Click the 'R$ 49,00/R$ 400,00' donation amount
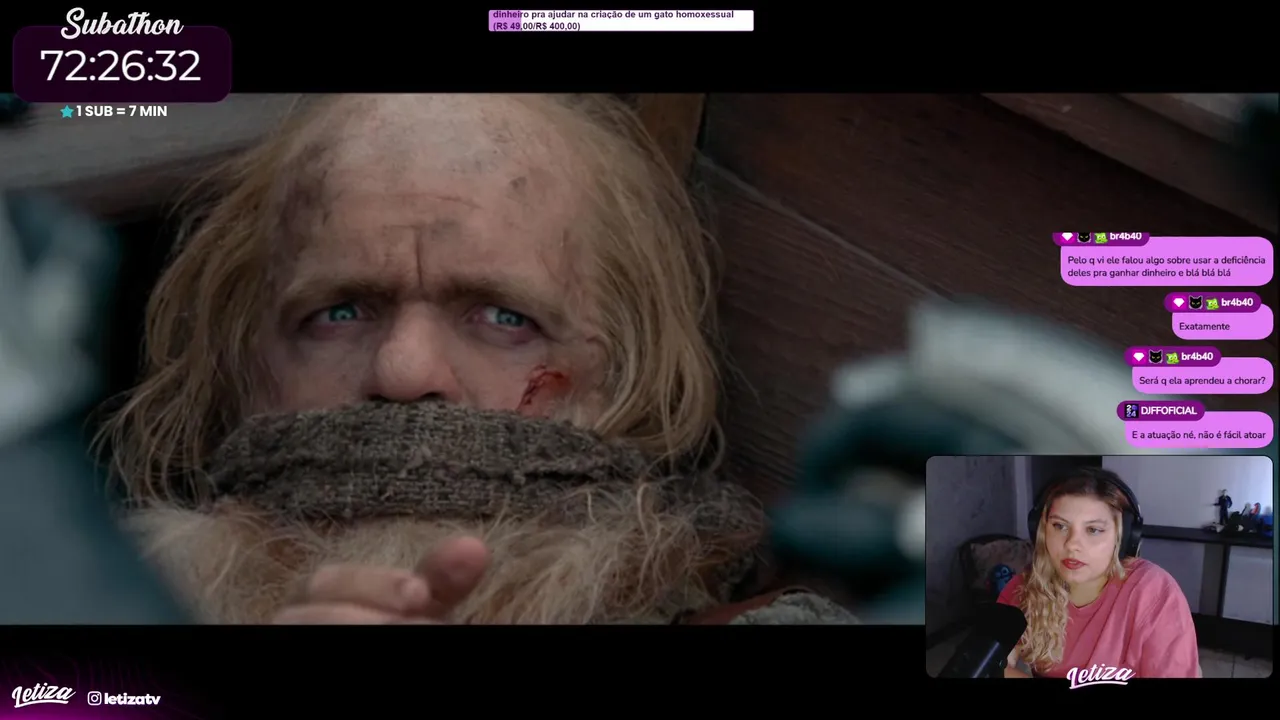The image size is (1280, 720). point(536,26)
